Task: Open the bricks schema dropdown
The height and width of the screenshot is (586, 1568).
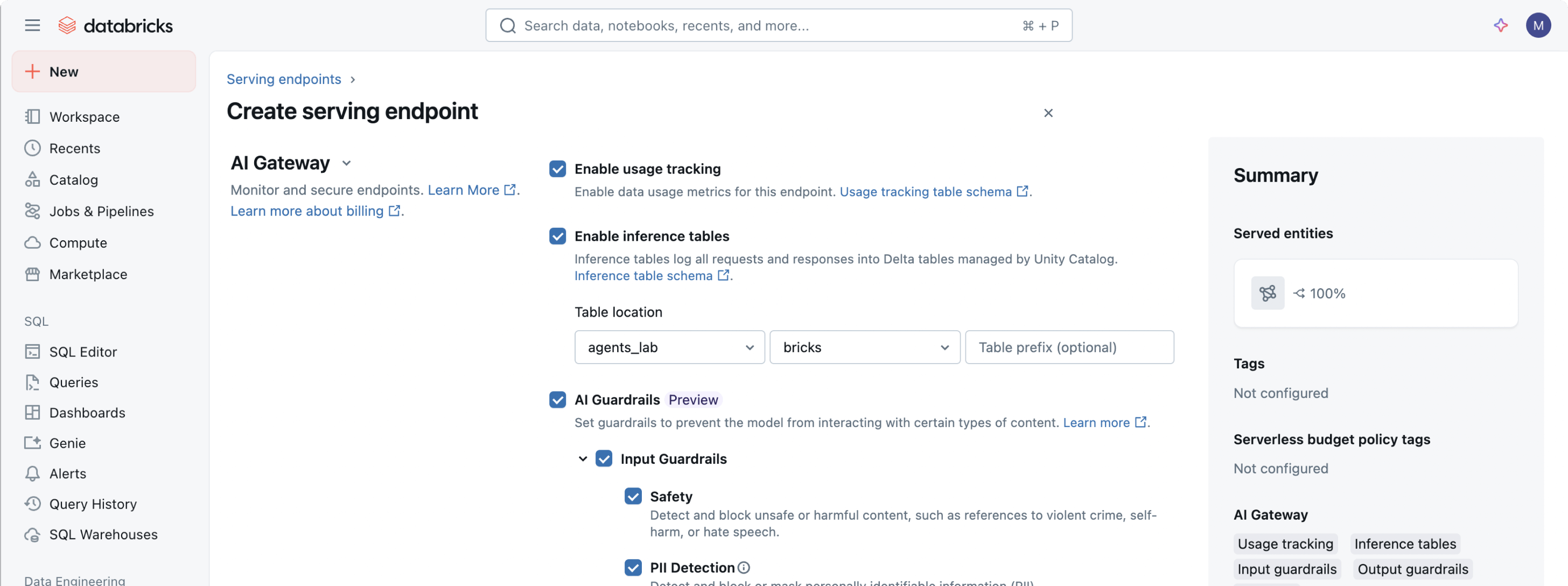Action: pyautogui.click(x=864, y=347)
